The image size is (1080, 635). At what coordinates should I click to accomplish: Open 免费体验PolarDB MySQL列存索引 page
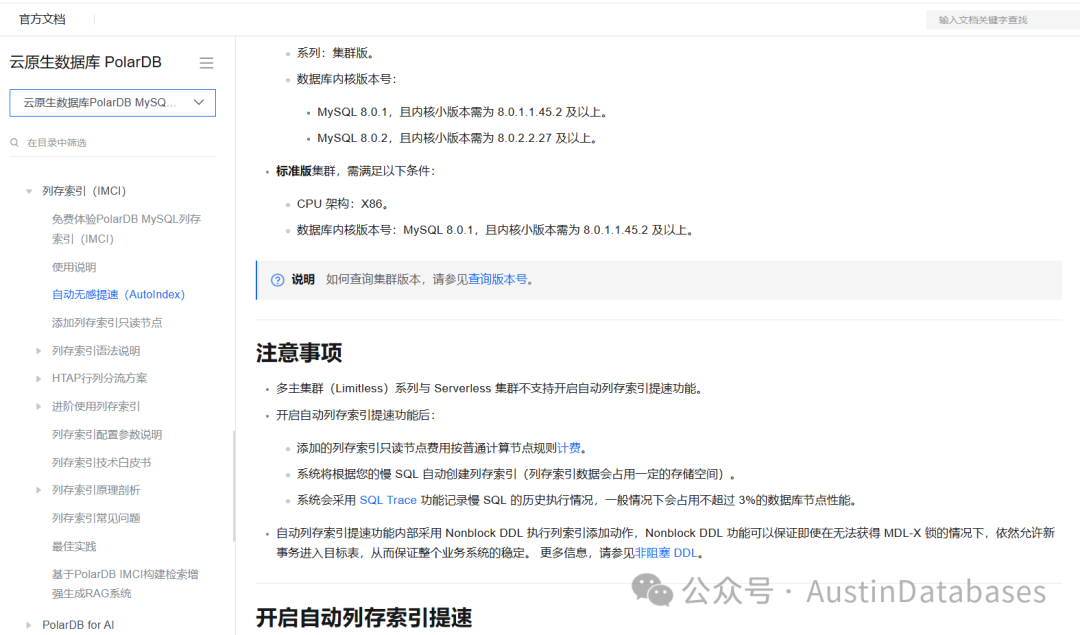pos(127,229)
